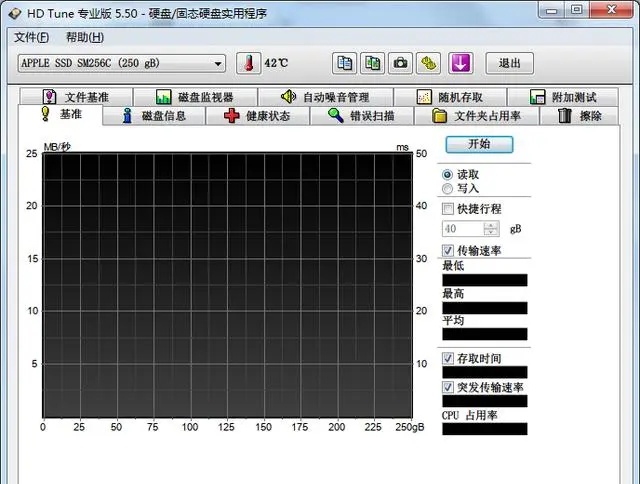Viewport: 640px width, 484px height.
Task: Open the 错误扫描 tab
Action: 361,115
